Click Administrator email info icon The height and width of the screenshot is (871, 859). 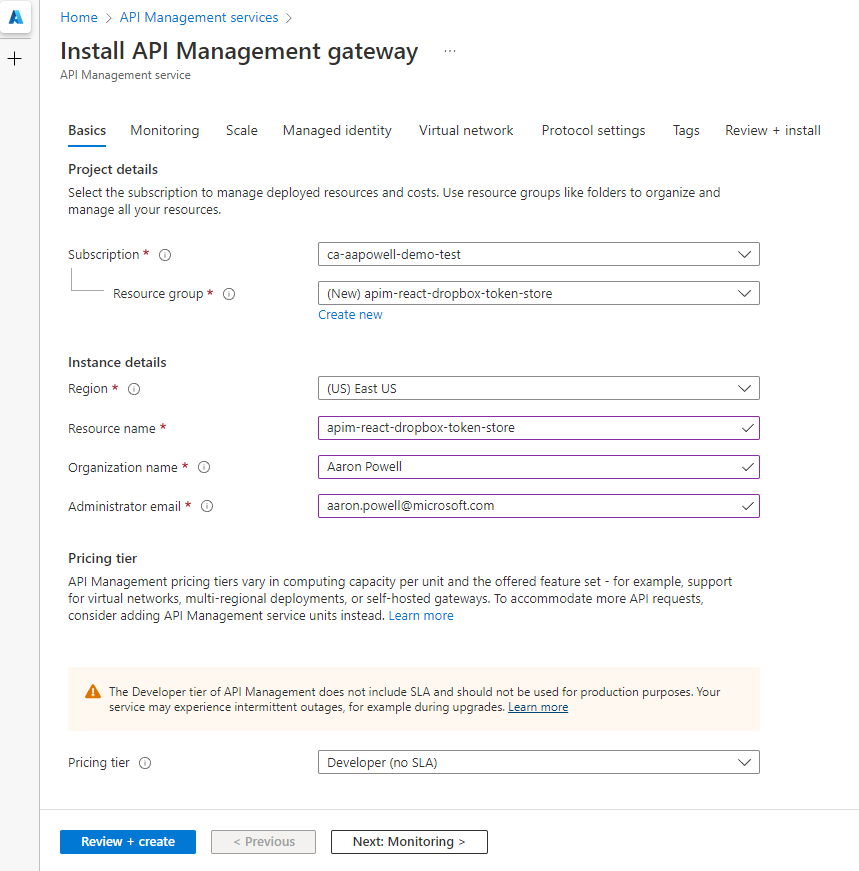(207, 506)
